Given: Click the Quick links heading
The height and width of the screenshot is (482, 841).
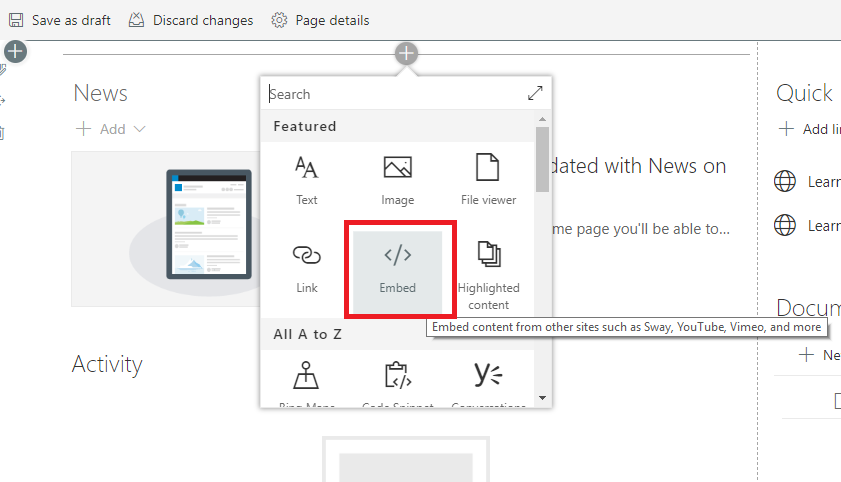Looking at the screenshot, I should 805,93.
